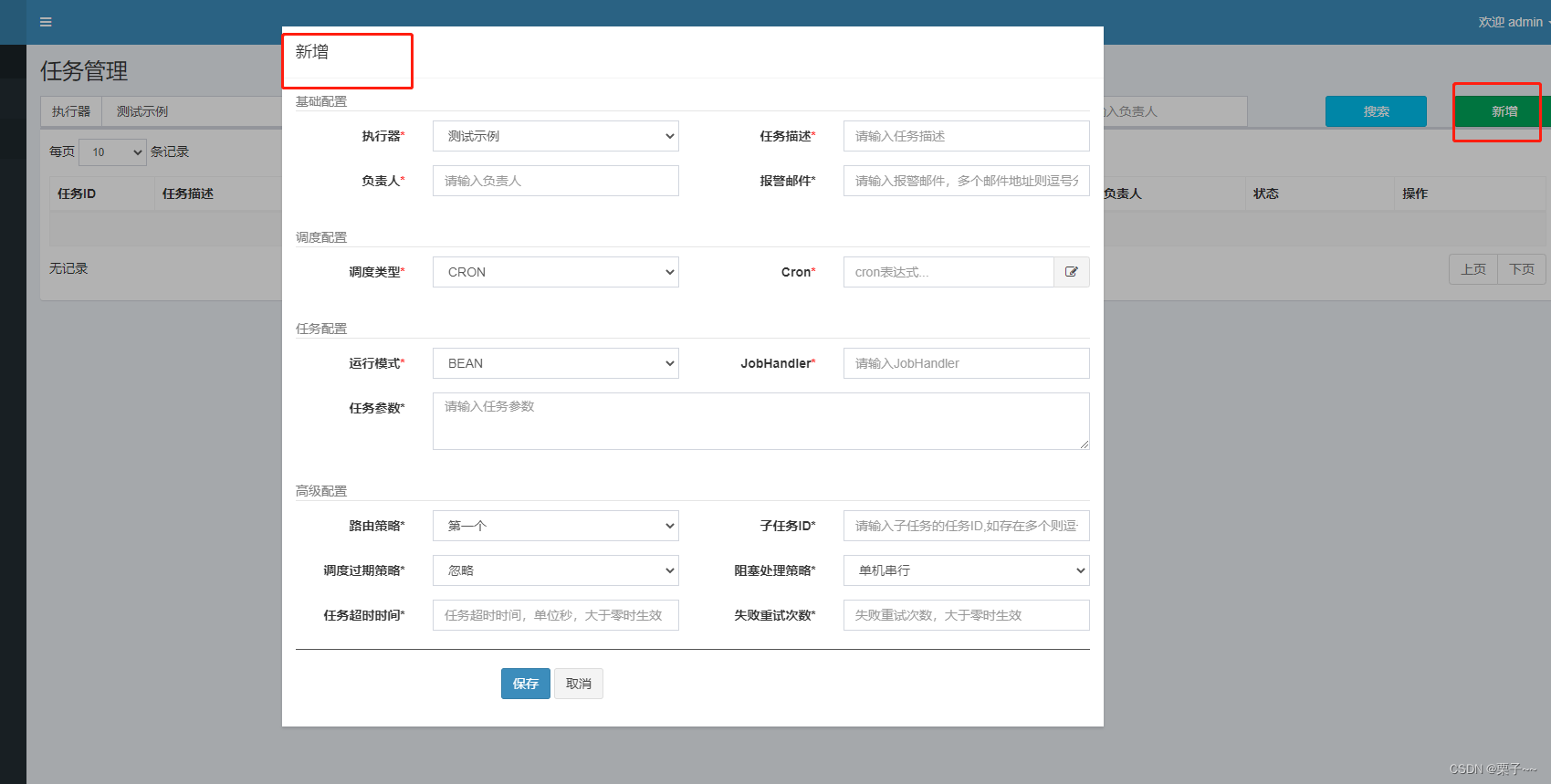Click the 新增 dialog title

click(312, 52)
